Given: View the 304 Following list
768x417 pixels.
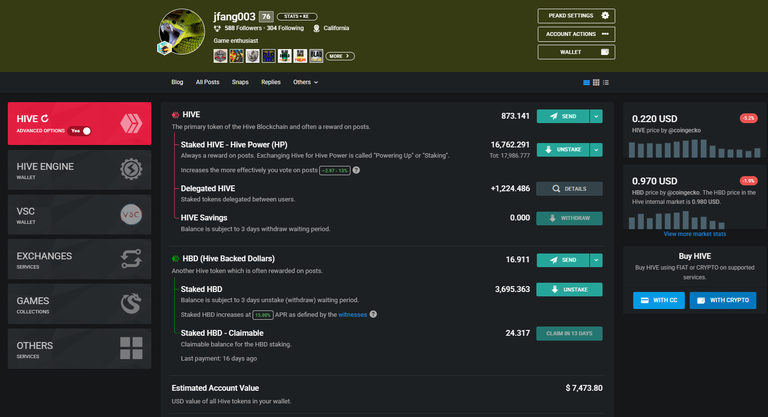Looking at the screenshot, I should [285, 28].
